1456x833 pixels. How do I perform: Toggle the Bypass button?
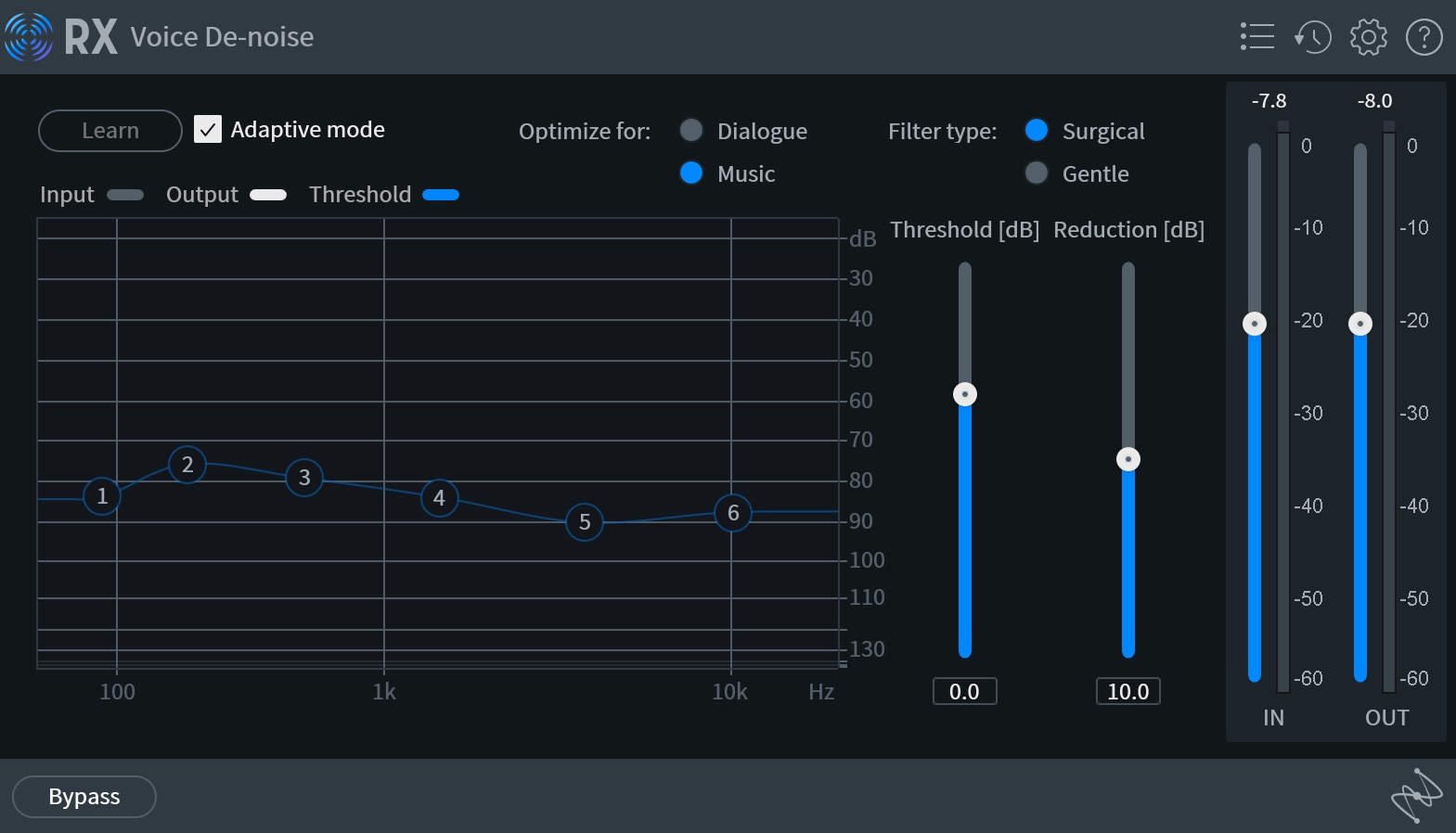coord(84,797)
